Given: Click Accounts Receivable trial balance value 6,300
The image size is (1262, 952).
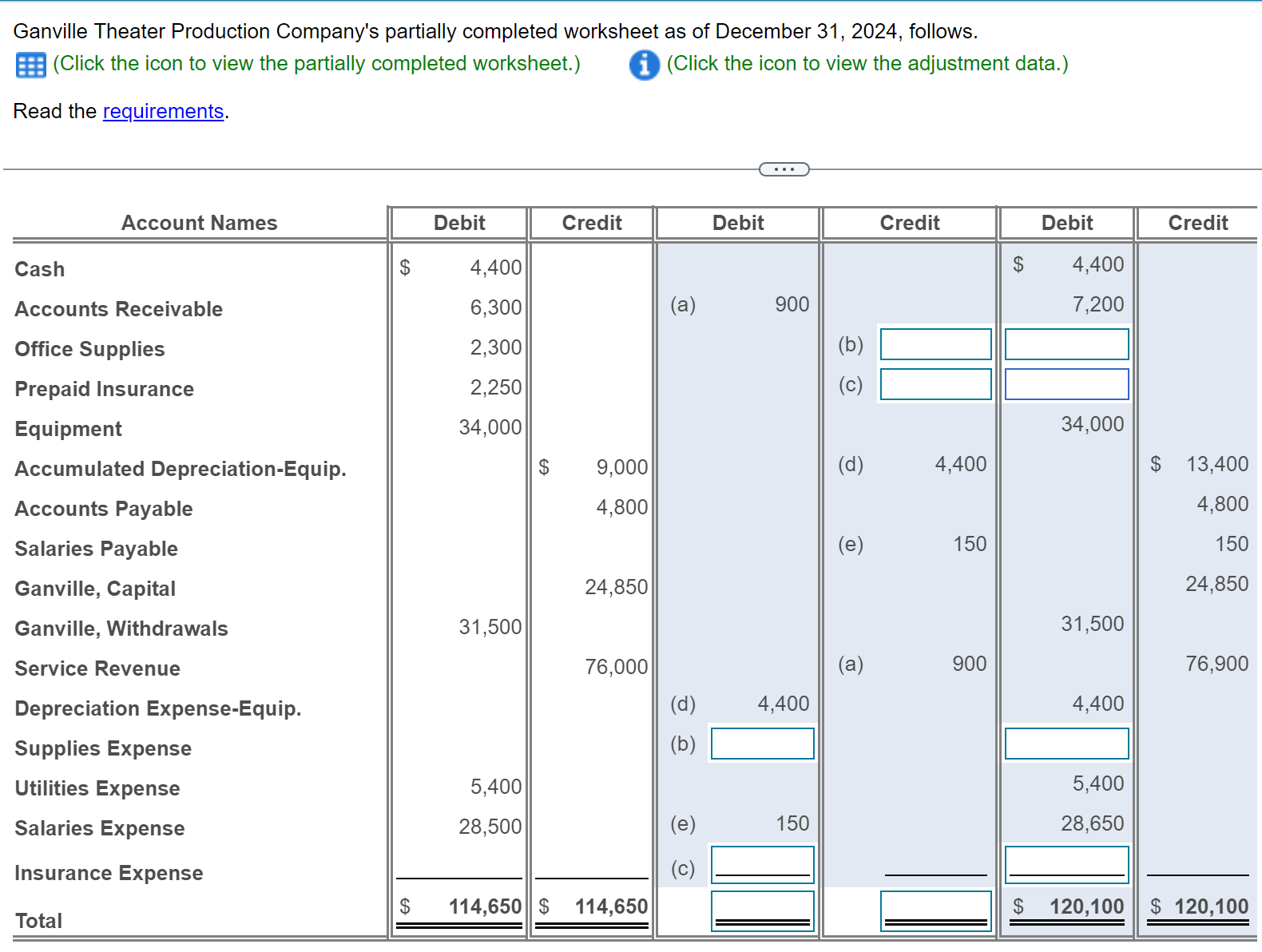Looking at the screenshot, I should point(496,307).
